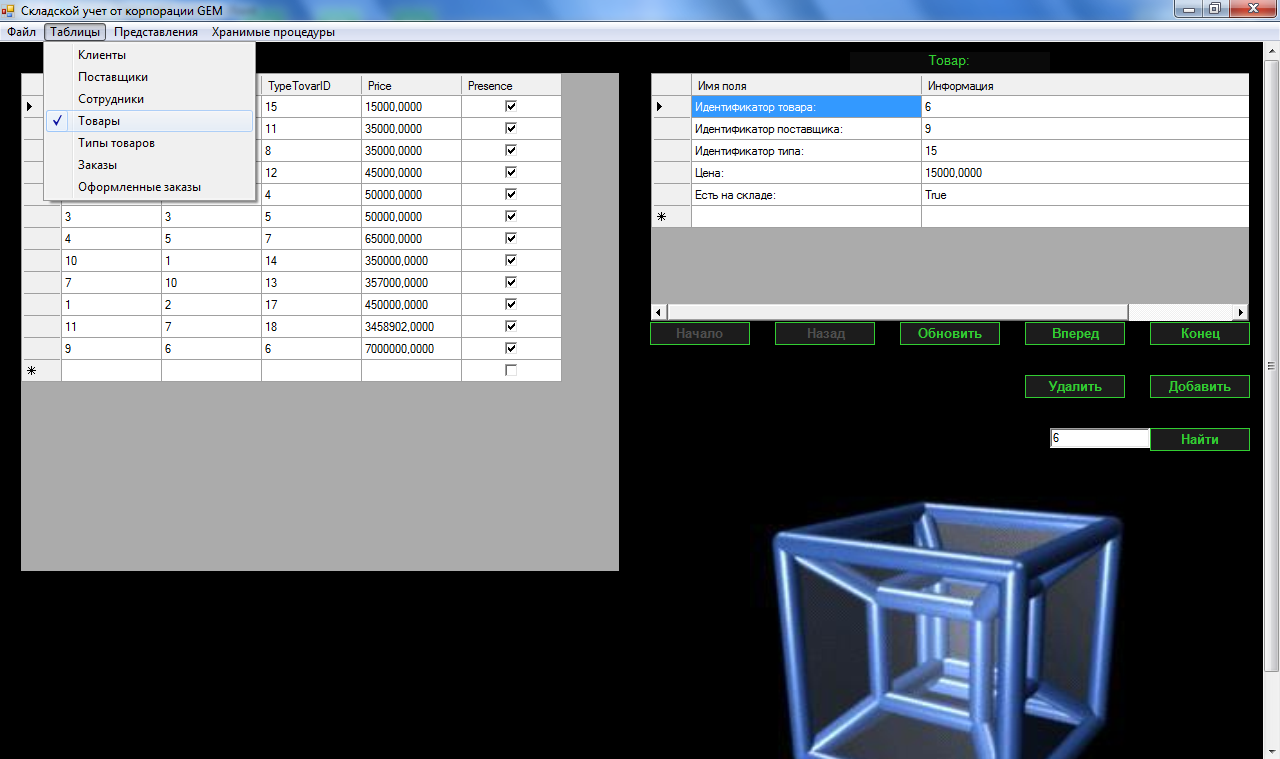1280x759 pixels.
Task: Jump to last record with Конец
Action: 1200,334
